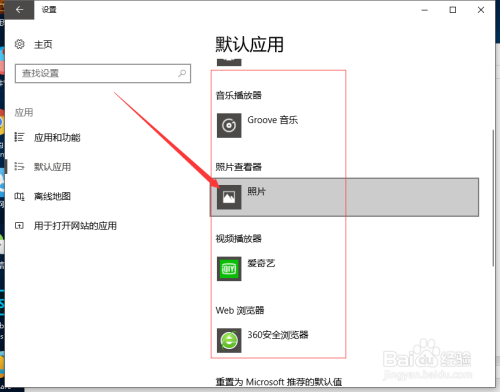
Task: Click 重置为 Microsoft 推荐的默认值 text
Action: click(x=279, y=382)
